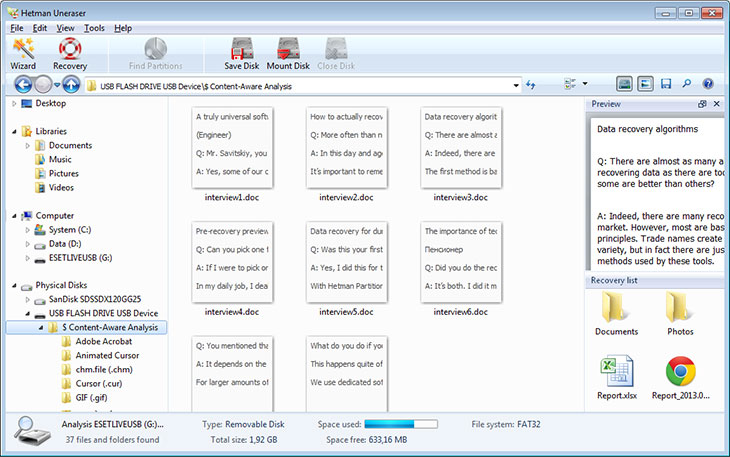Open the Adobe Acrobat folder

coord(103,342)
